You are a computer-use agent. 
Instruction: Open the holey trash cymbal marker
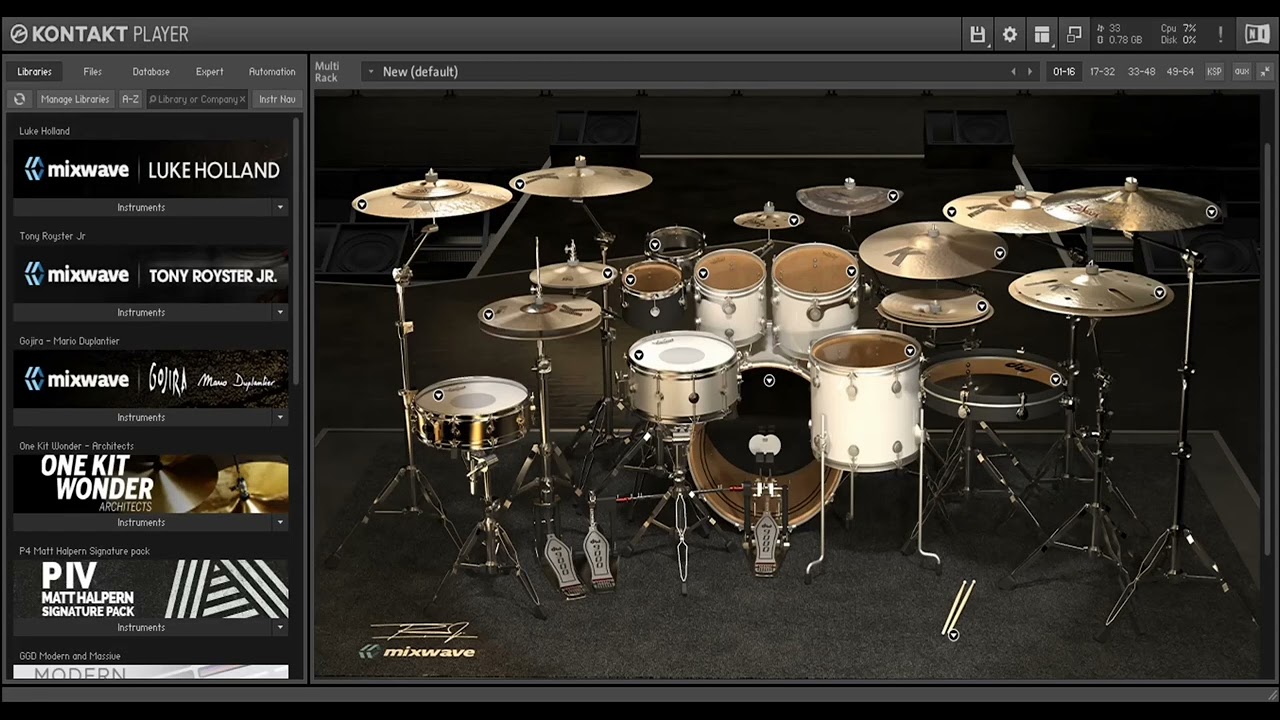click(x=893, y=196)
